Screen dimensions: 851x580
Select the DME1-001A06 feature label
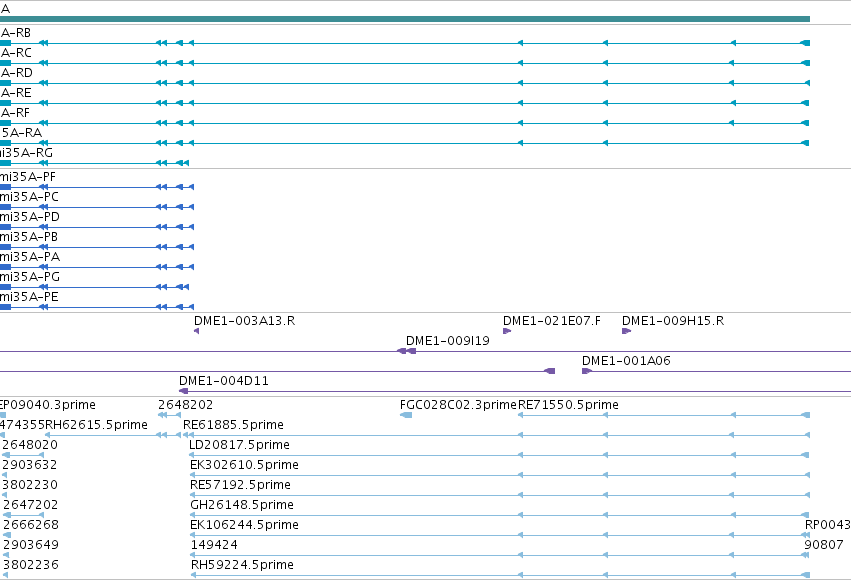(x=626, y=361)
